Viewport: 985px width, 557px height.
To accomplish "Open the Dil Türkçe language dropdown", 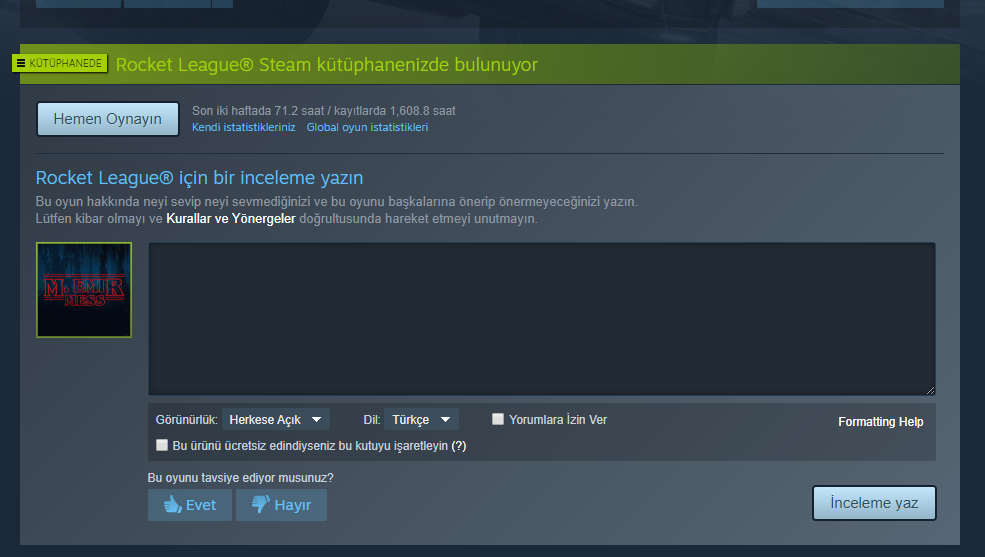I will tap(421, 419).
